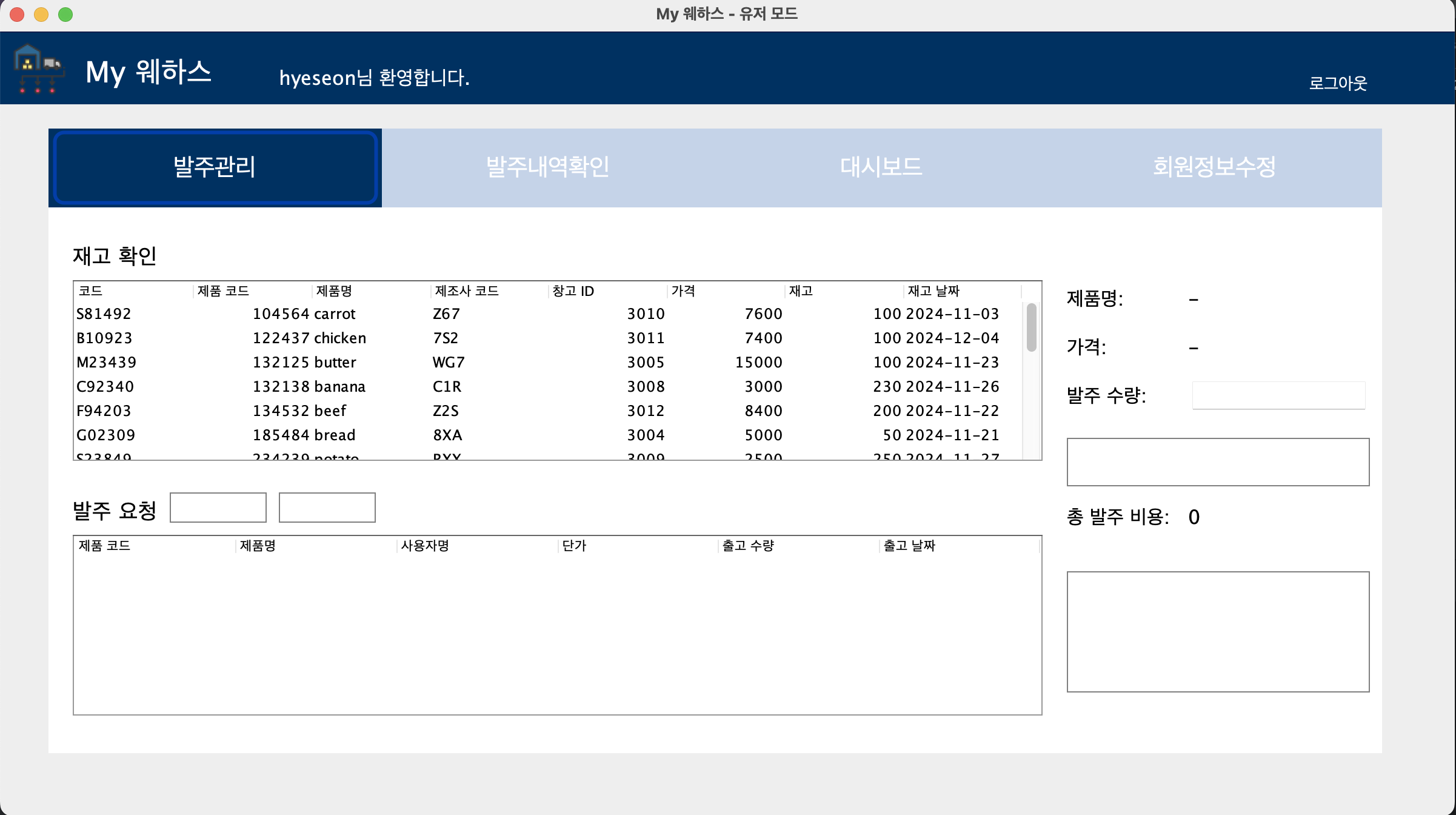
Task: Click the inventory 제품 코드 column header
Action: (253, 291)
